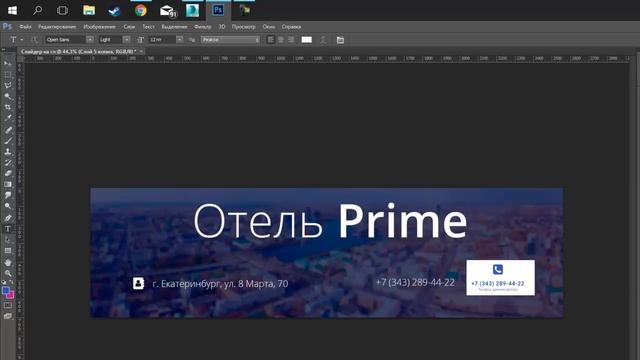Select the Eraser tool
Screen dimensions: 640x360
tap(8, 173)
